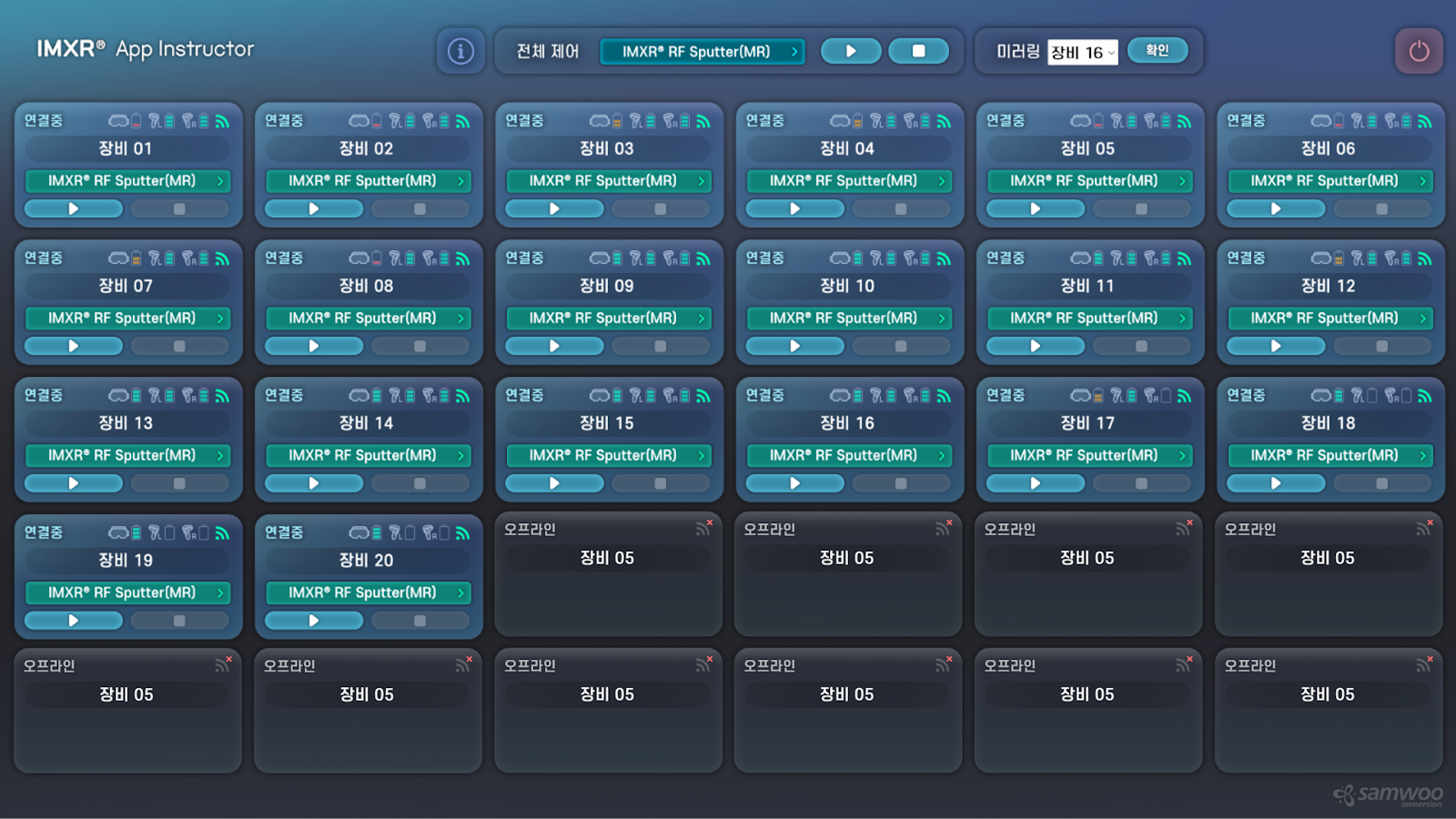Stop content on 장비 14
The width and height of the screenshot is (1456, 819).
[x=420, y=484]
